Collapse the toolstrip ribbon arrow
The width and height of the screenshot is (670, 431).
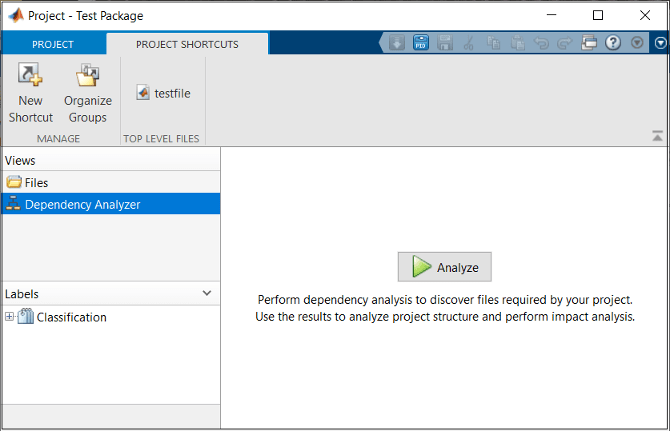tap(657, 136)
